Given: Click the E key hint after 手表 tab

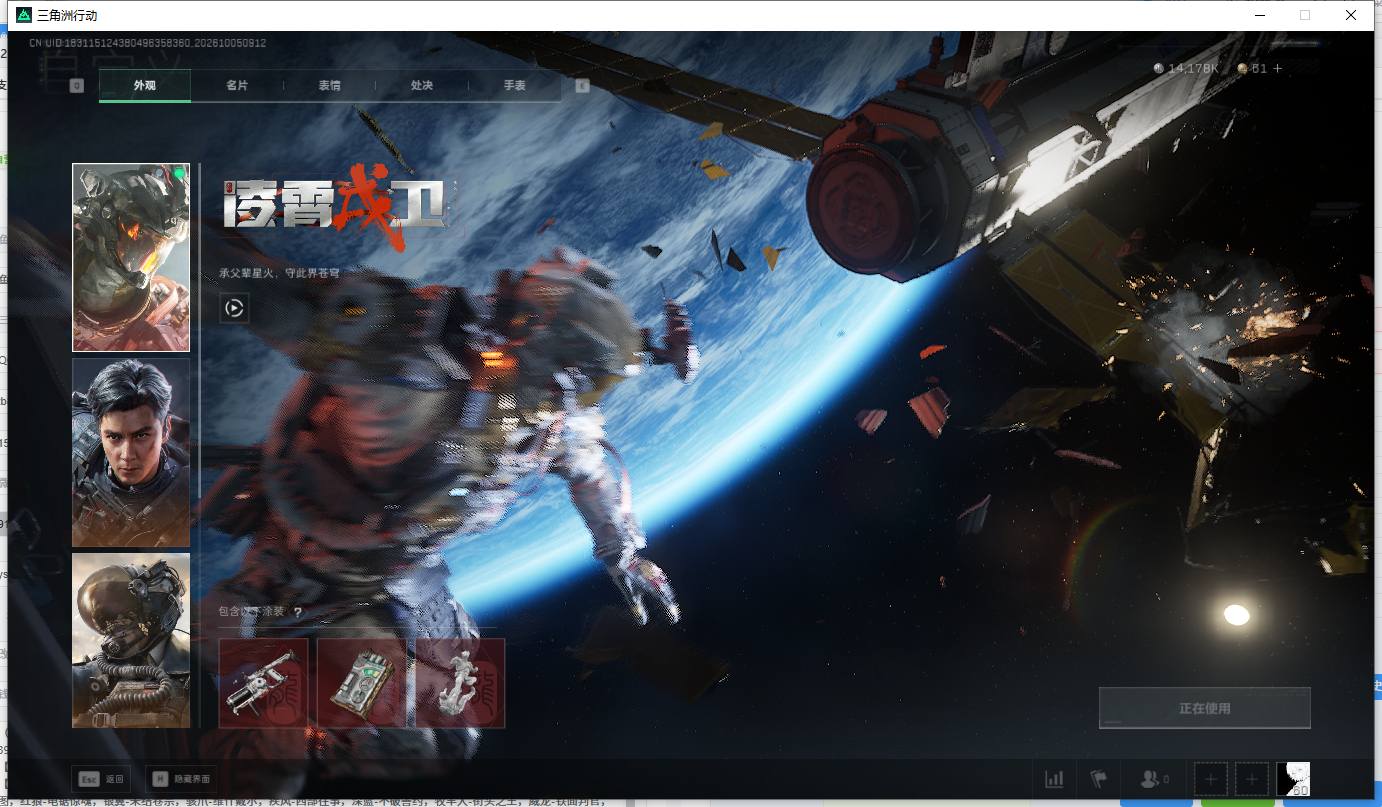Looking at the screenshot, I should pos(582,86).
